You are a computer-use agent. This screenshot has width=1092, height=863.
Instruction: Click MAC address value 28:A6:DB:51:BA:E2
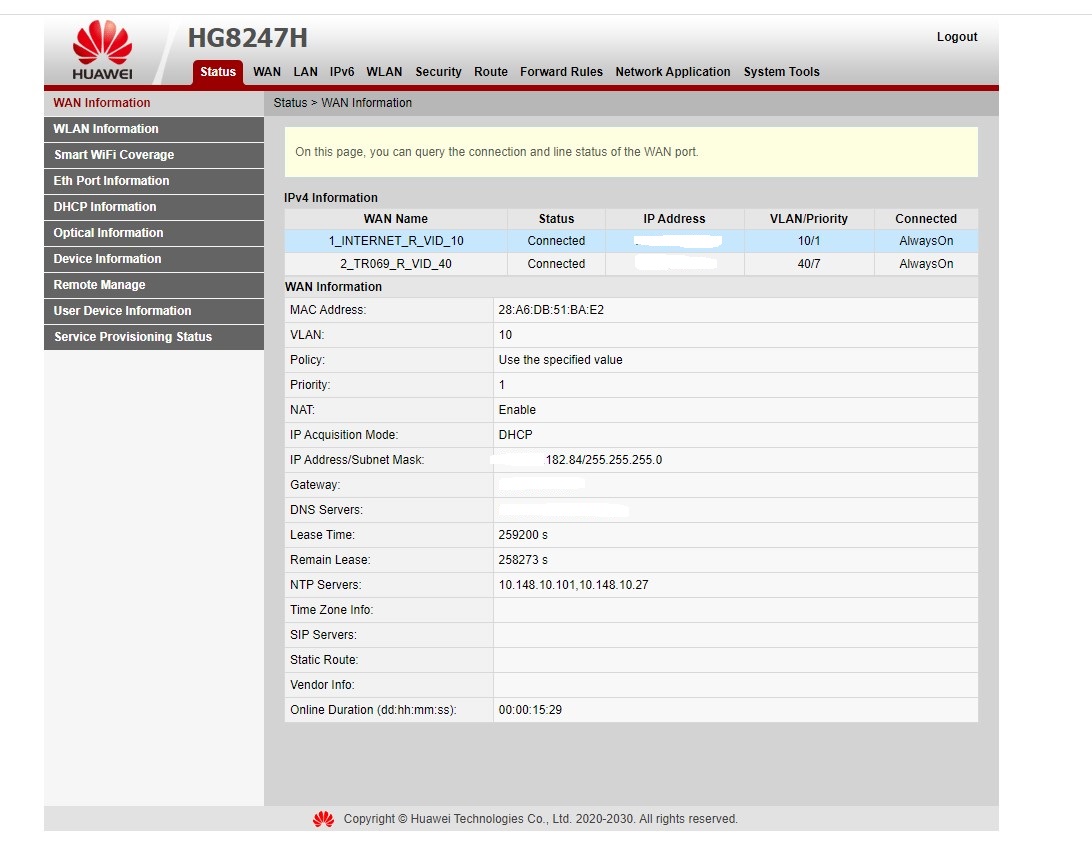coord(551,310)
